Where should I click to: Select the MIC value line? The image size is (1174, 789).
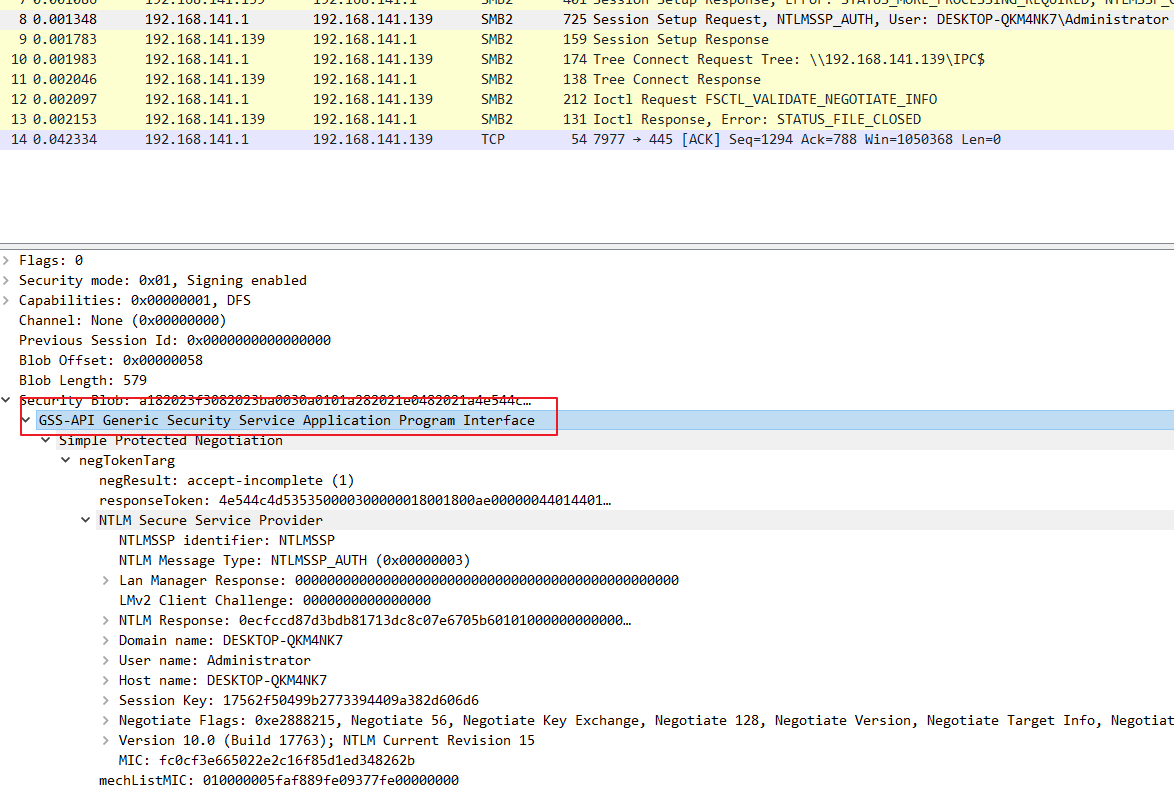(267, 761)
